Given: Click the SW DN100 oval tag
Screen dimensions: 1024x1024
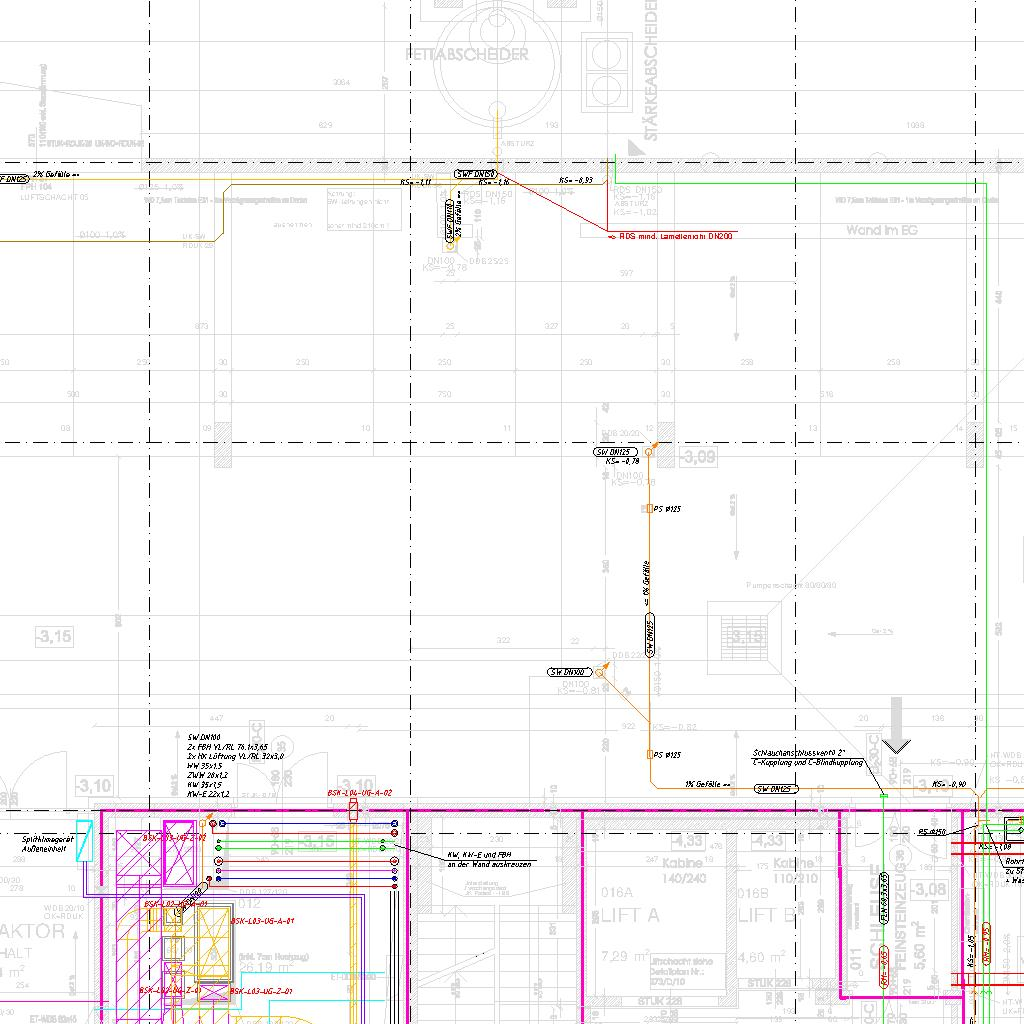Looking at the screenshot, I should pyautogui.click(x=569, y=672).
